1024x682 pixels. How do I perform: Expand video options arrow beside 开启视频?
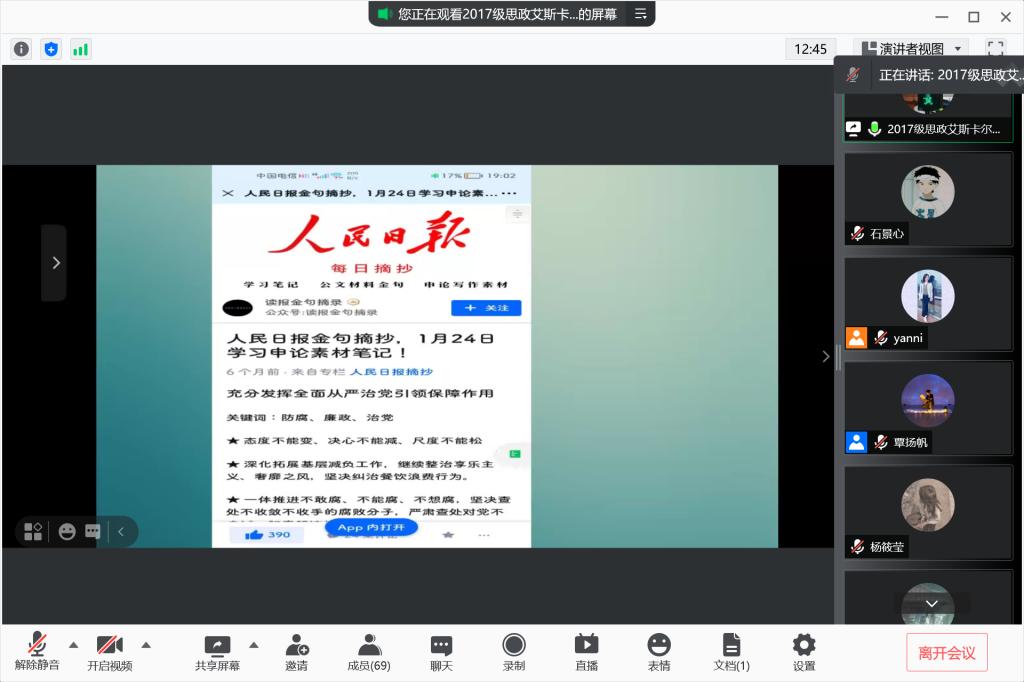coord(146,644)
